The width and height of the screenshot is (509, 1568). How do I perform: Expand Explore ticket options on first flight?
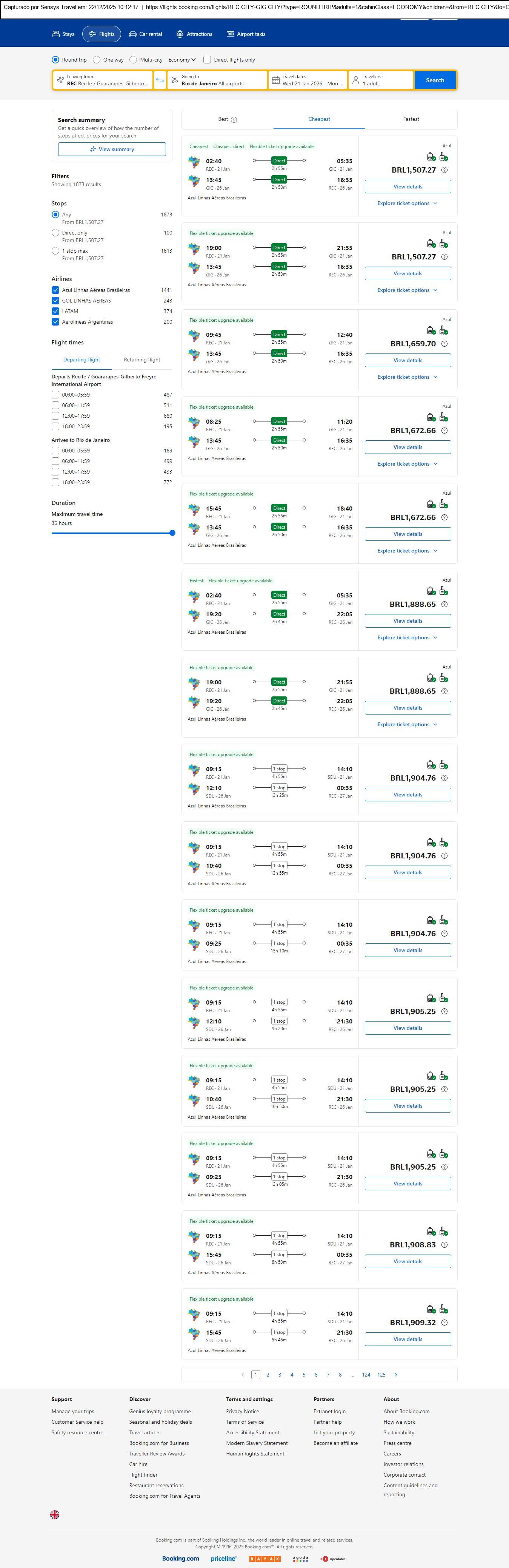pos(408,203)
